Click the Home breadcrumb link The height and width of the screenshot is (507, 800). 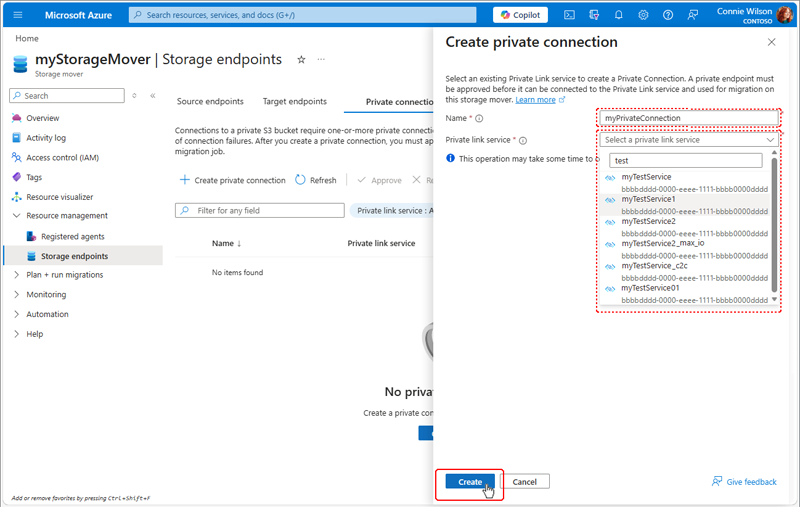(27, 38)
